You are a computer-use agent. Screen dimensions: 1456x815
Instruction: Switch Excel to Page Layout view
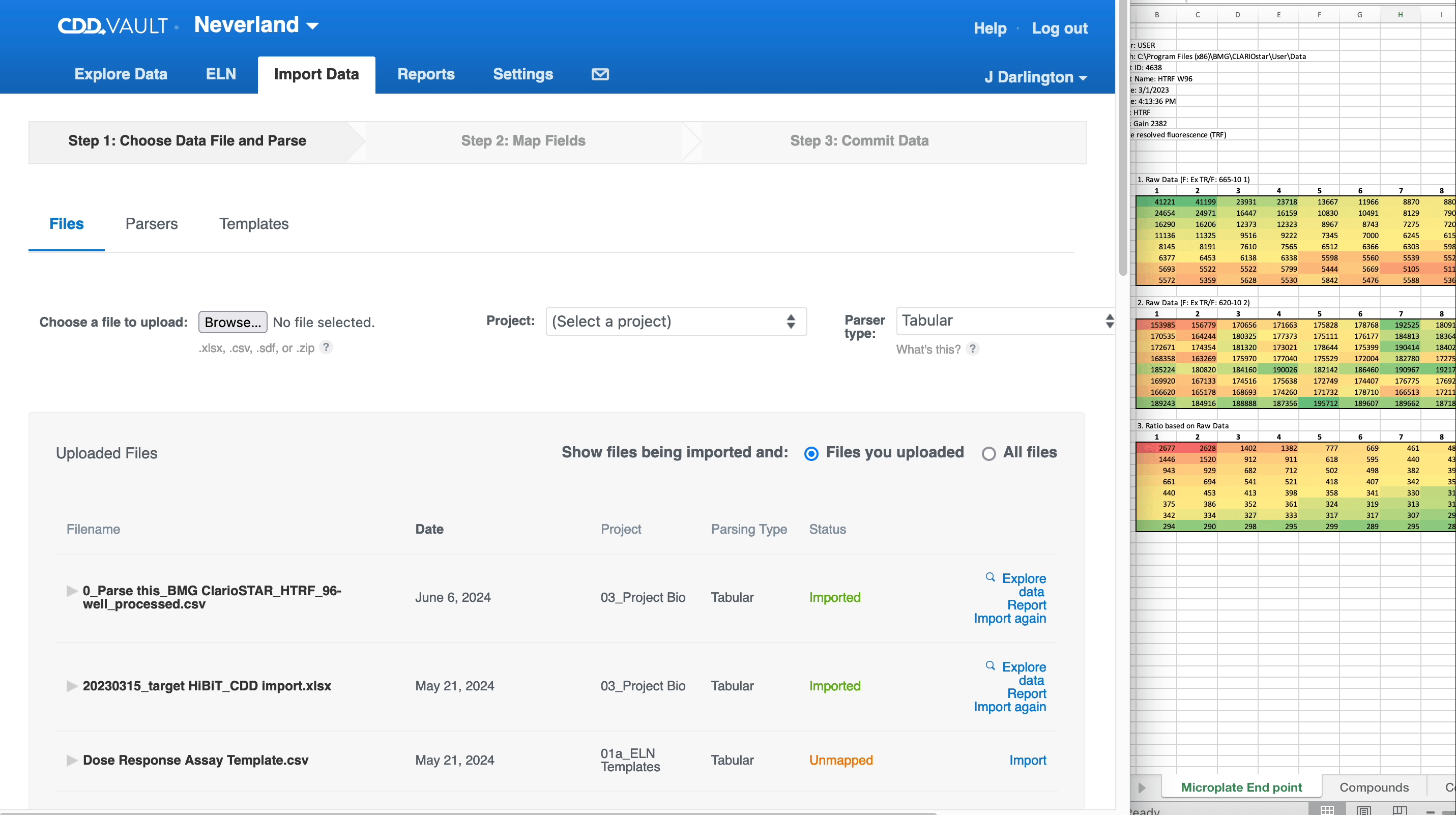pos(1363,809)
